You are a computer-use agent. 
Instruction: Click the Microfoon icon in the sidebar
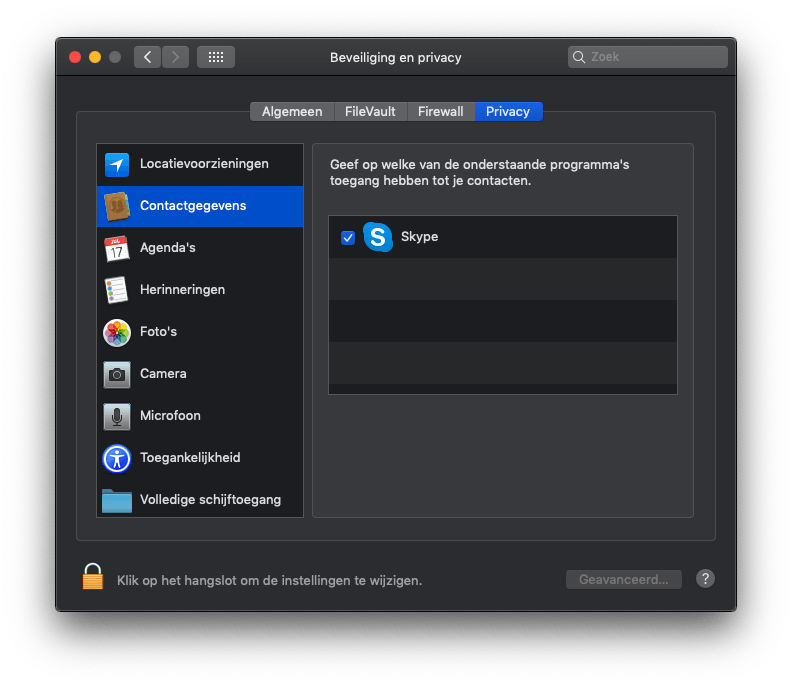[x=117, y=416]
